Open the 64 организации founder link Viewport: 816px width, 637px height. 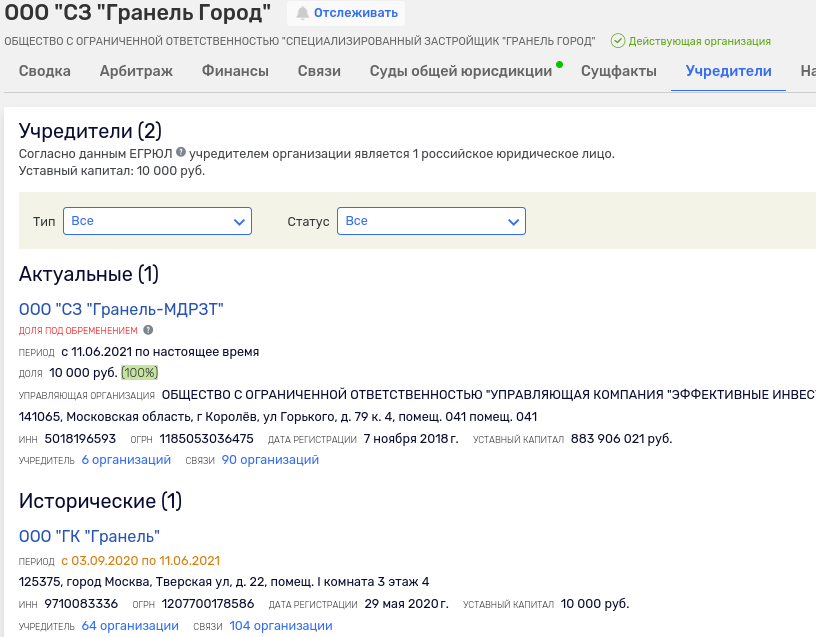tap(130, 626)
